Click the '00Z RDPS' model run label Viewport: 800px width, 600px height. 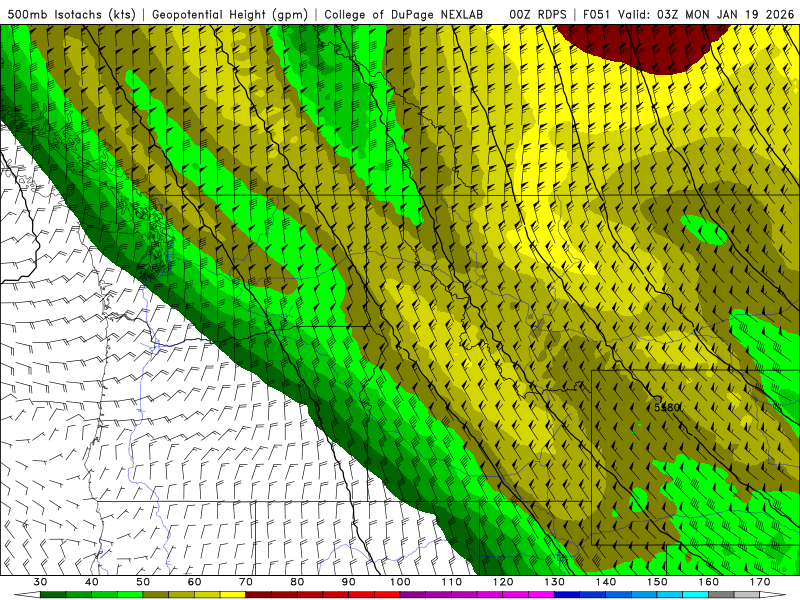pos(537,14)
